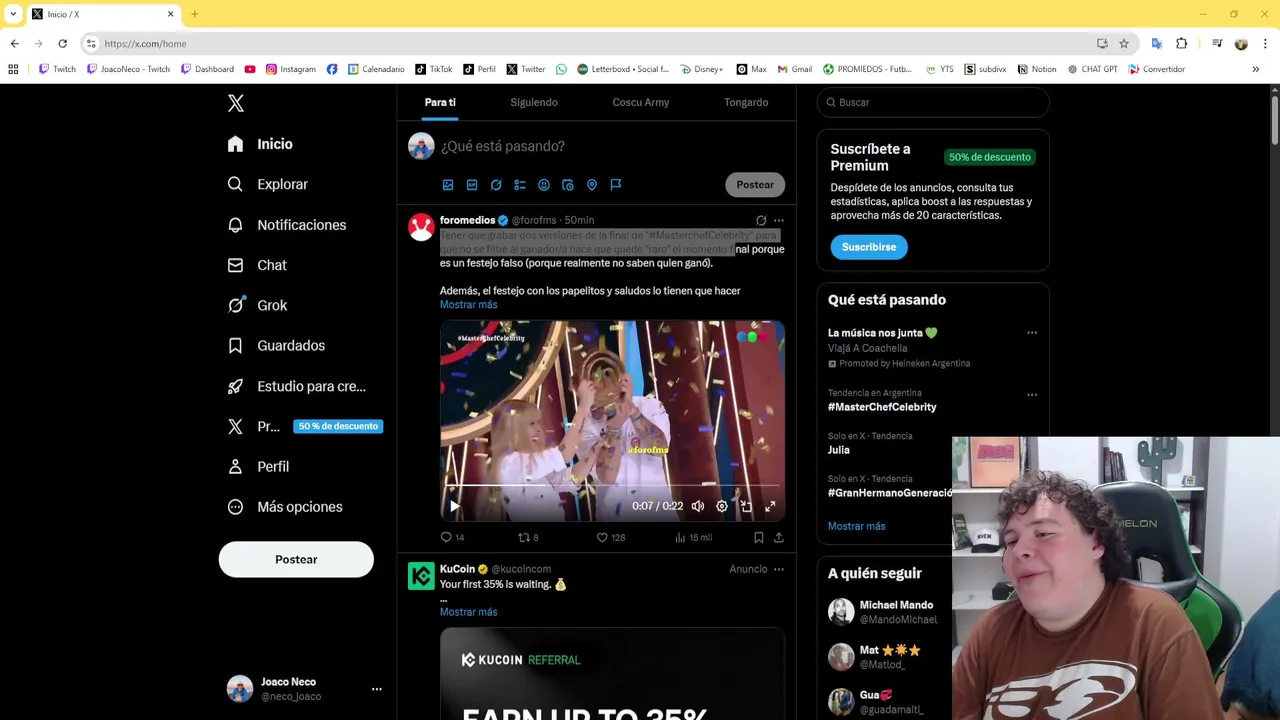Screen dimensions: 1280x720
Task: Bookmark this page with star icon
Action: 1124,43
